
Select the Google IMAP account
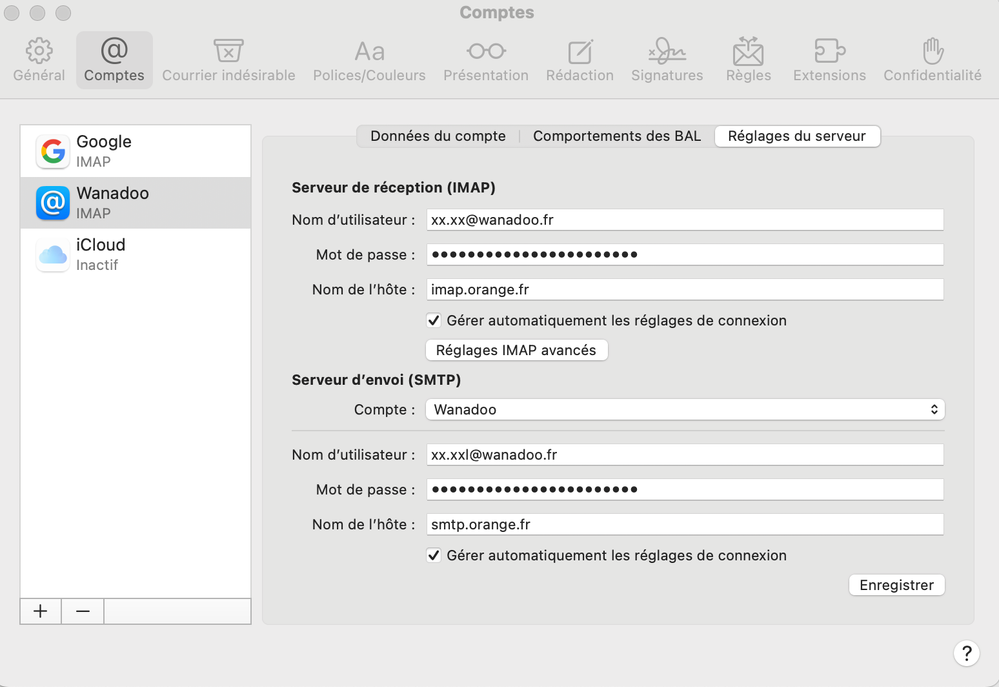136,151
